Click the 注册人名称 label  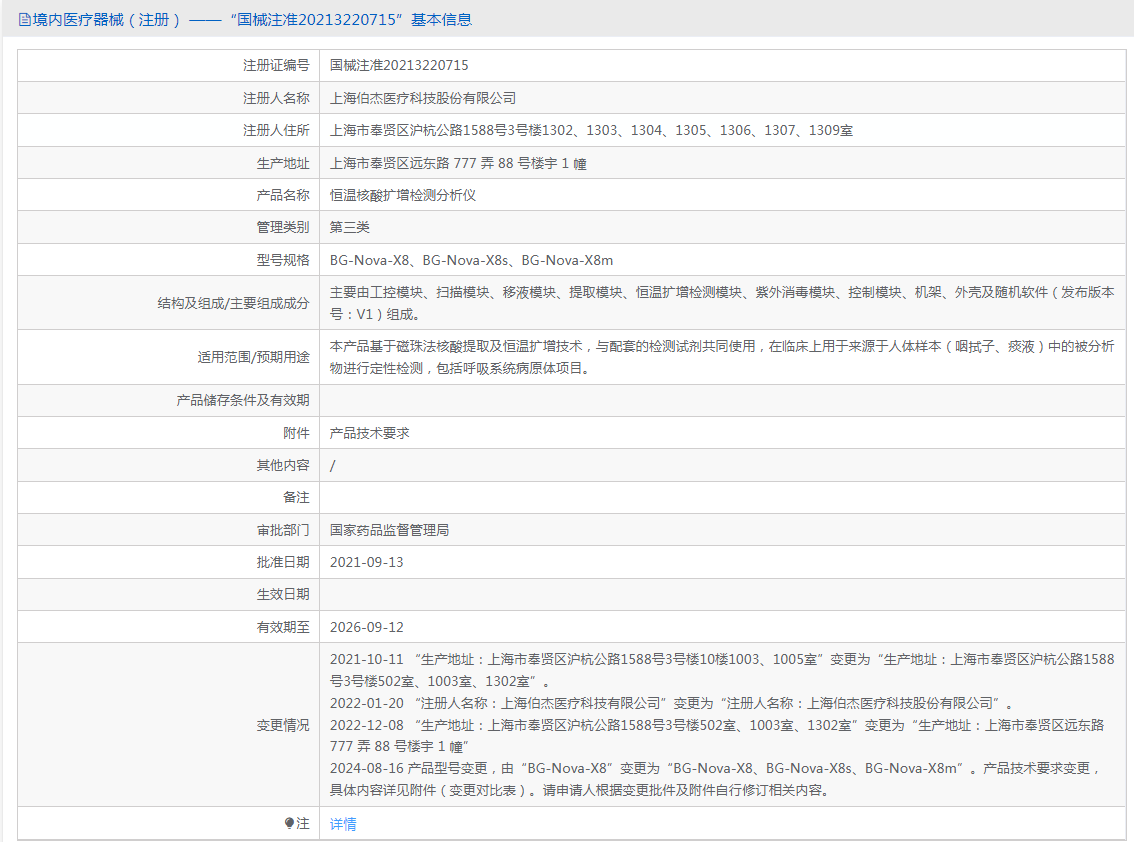276,98
